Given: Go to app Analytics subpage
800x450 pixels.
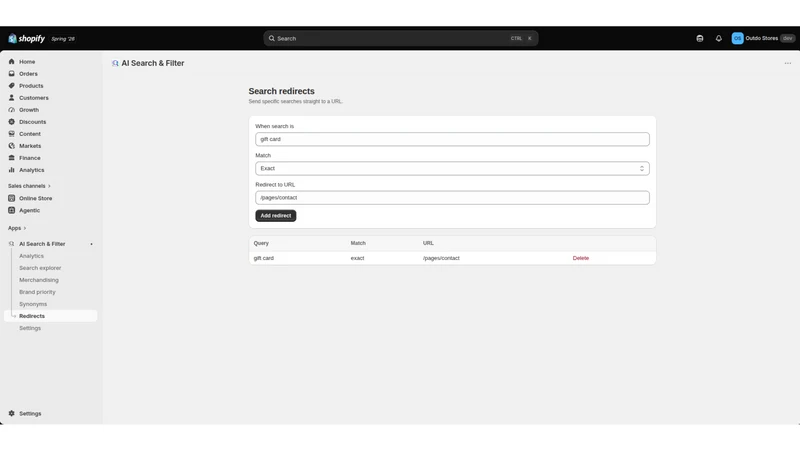Looking at the screenshot, I should click(x=32, y=256).
